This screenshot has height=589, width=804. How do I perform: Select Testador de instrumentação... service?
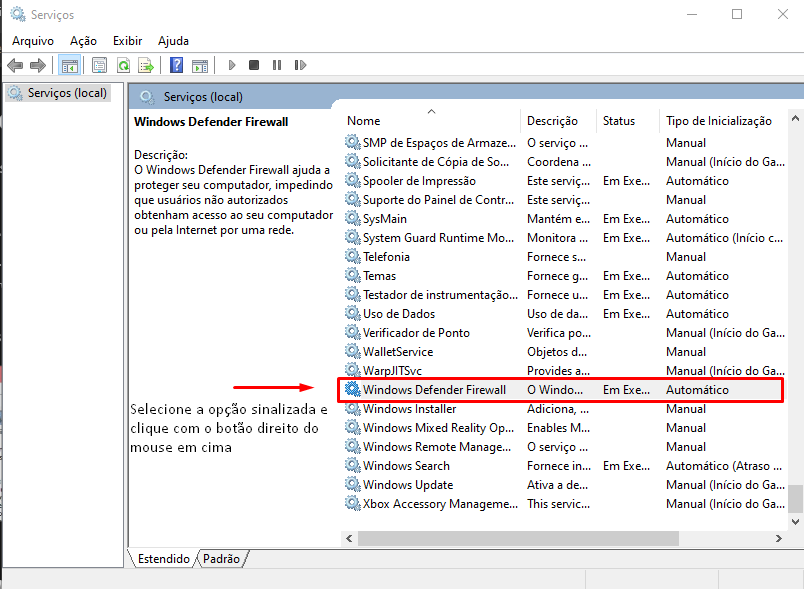pos(440,295)
